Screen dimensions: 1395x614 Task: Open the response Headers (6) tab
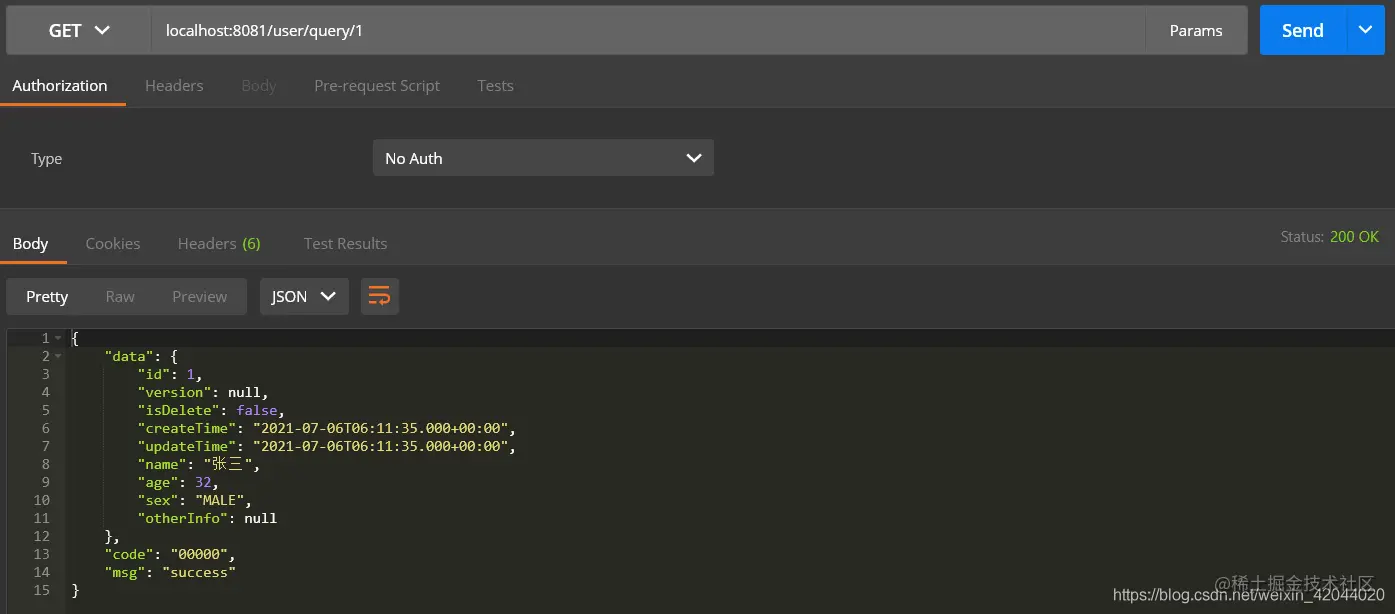point(219,243)
